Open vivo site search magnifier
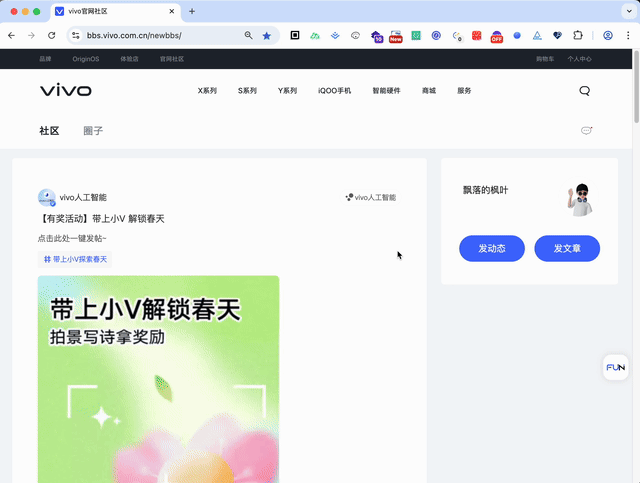Viewport: 640px width, 483px height. pos(584,91)
